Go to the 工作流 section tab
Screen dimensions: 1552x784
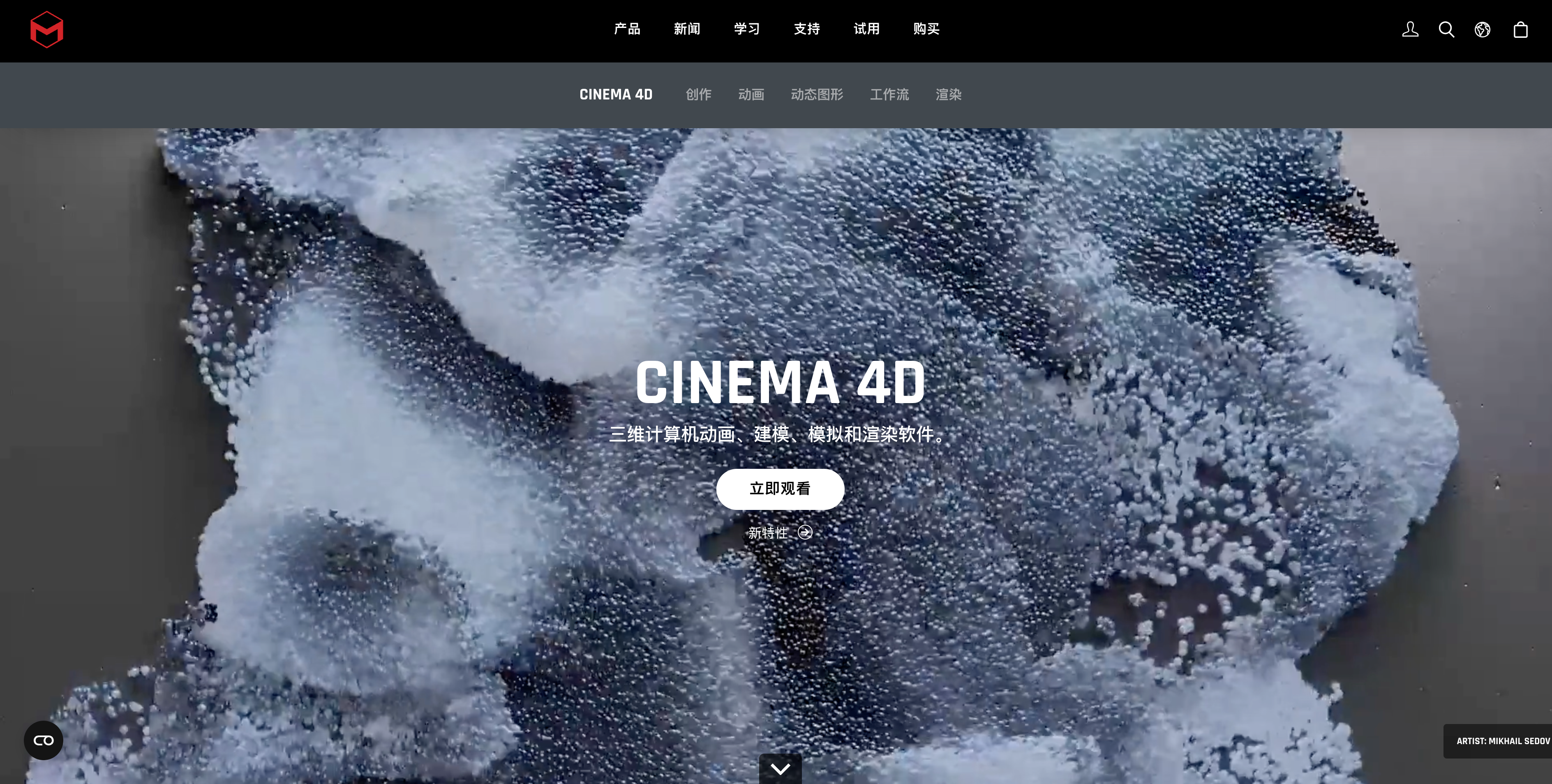(889, 95)
